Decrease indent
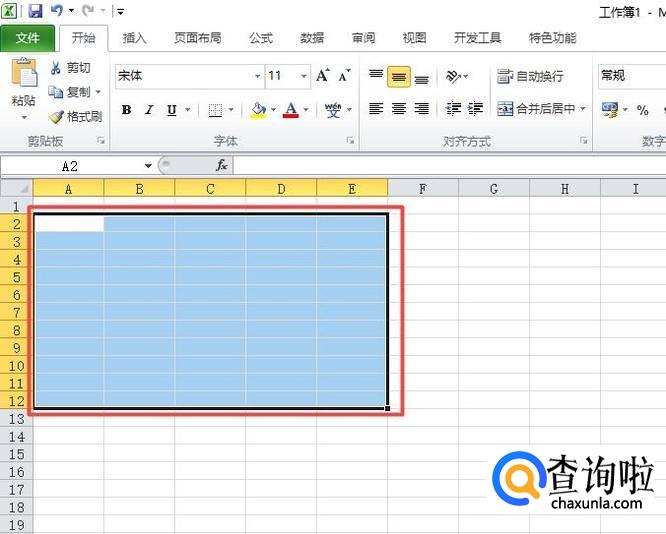Image resolution: width=666 pixels, height=534 pixels. tap(453, 109)
